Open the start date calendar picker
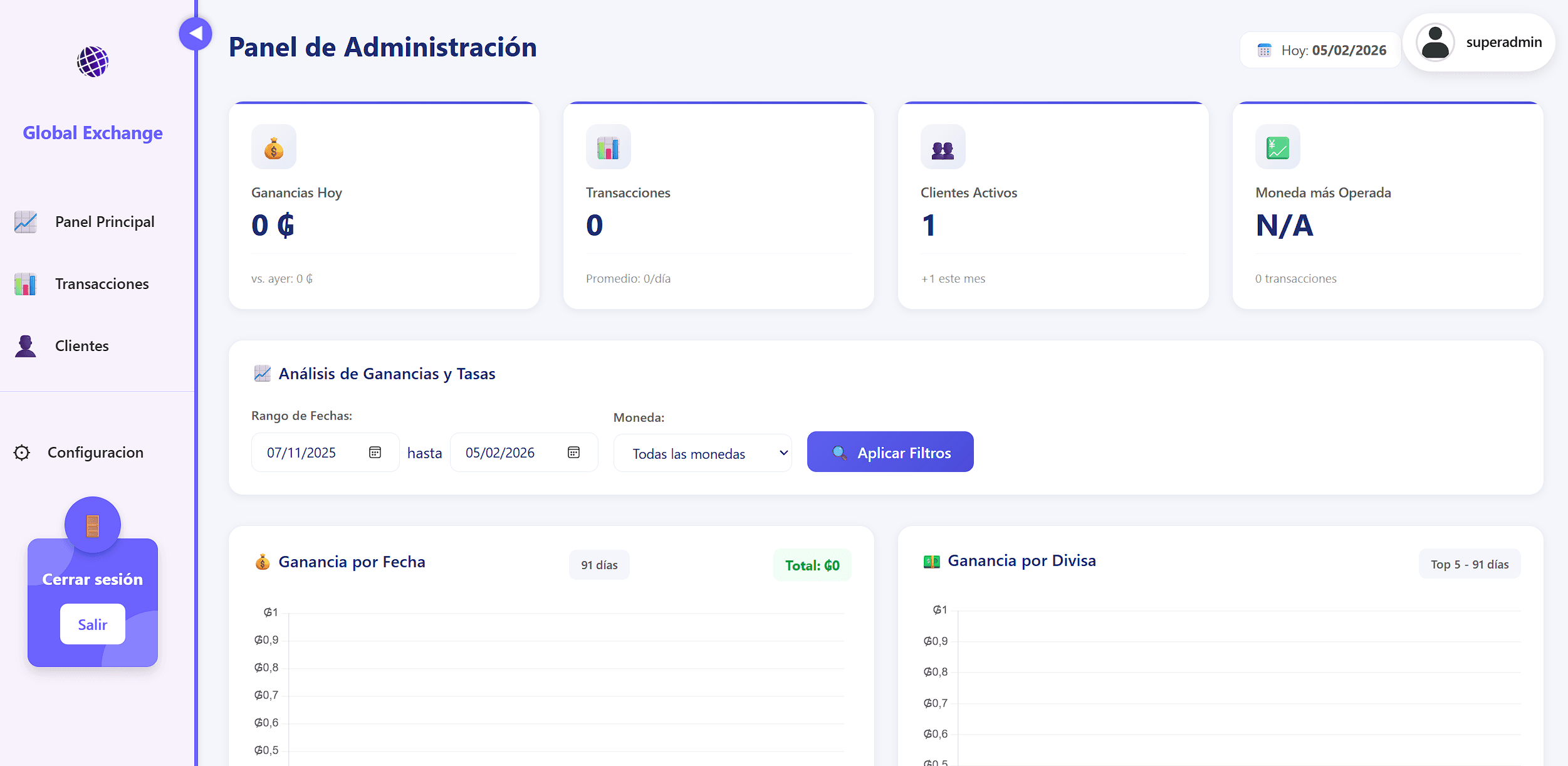 (375, 453)
